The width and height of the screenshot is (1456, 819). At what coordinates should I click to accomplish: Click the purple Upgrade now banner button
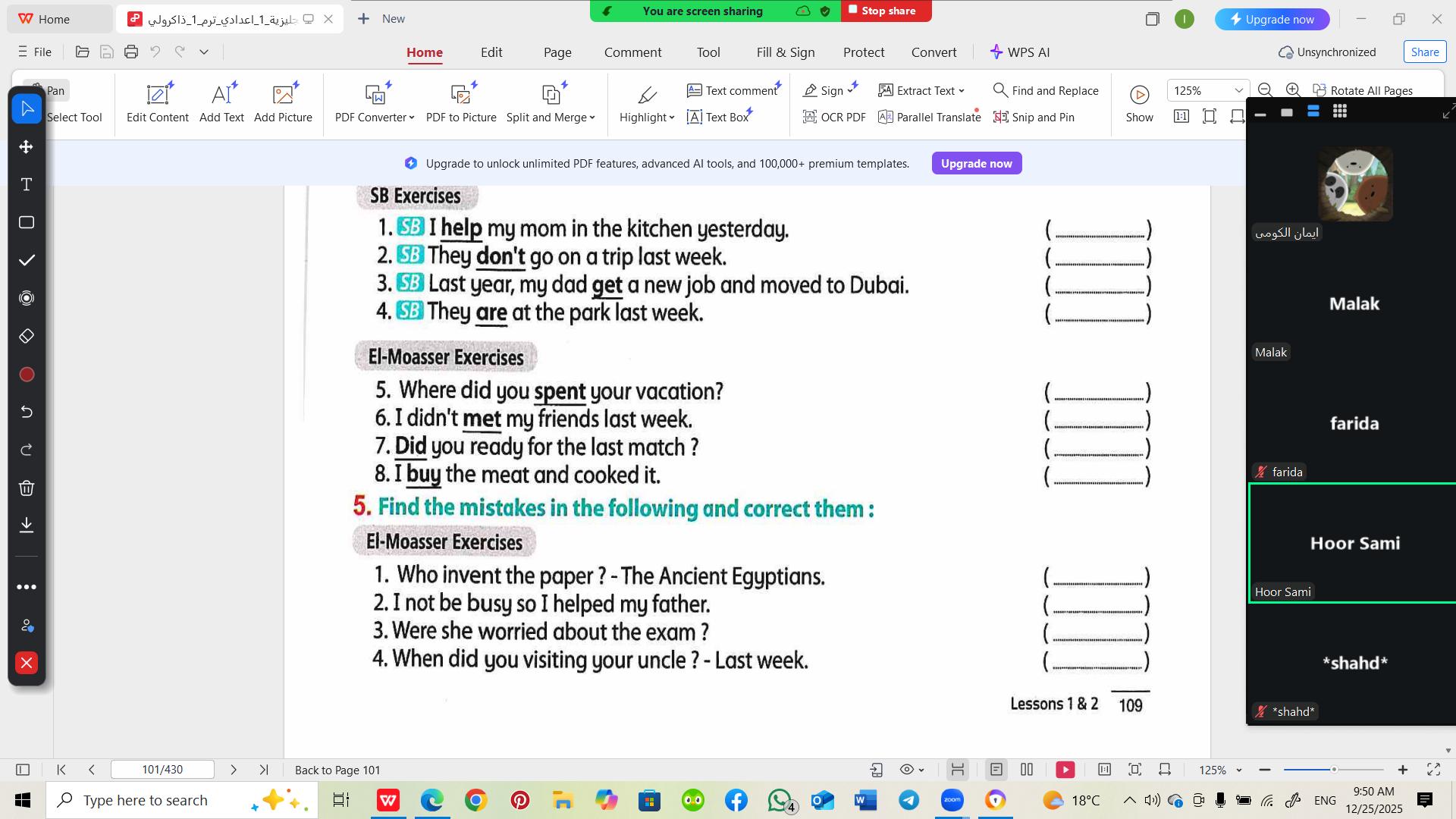coord(976,163)
